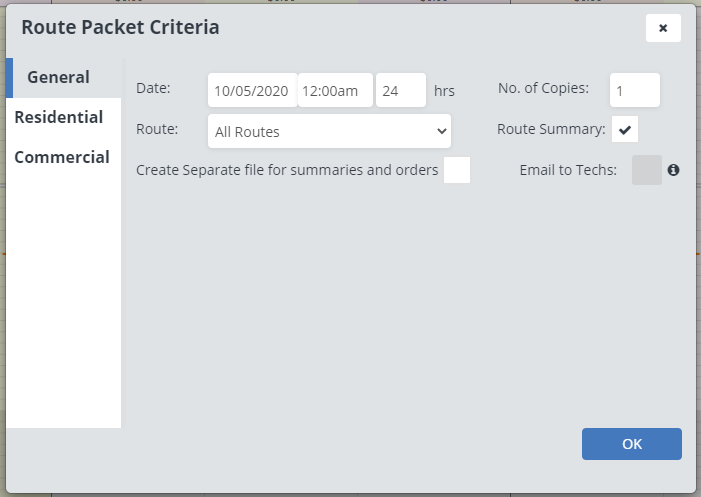Switch to the General tab
Screen dimensions: 701x497
pos(58,77)
